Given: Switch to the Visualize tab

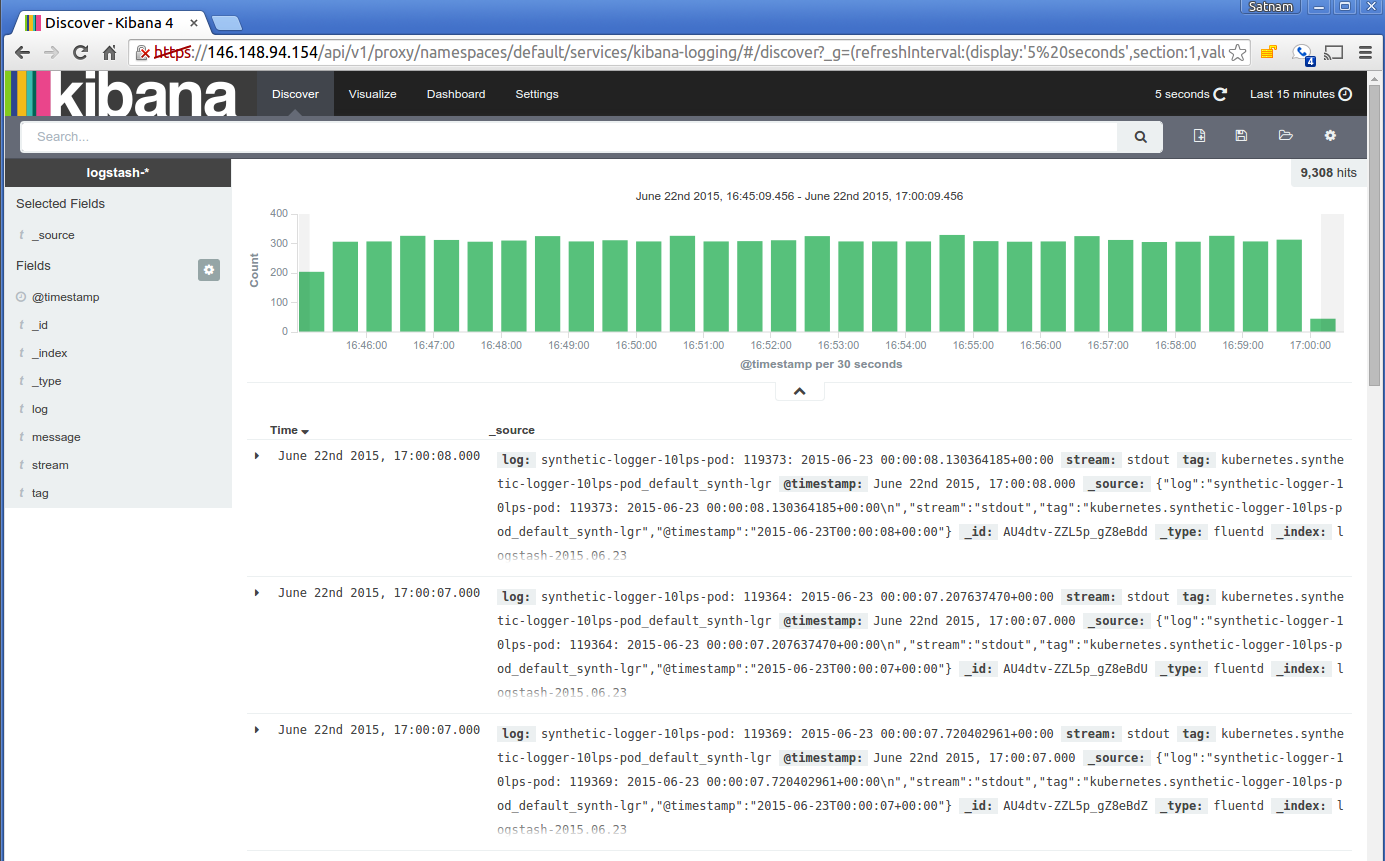Looking at the screenshot, I should point(372,93).
